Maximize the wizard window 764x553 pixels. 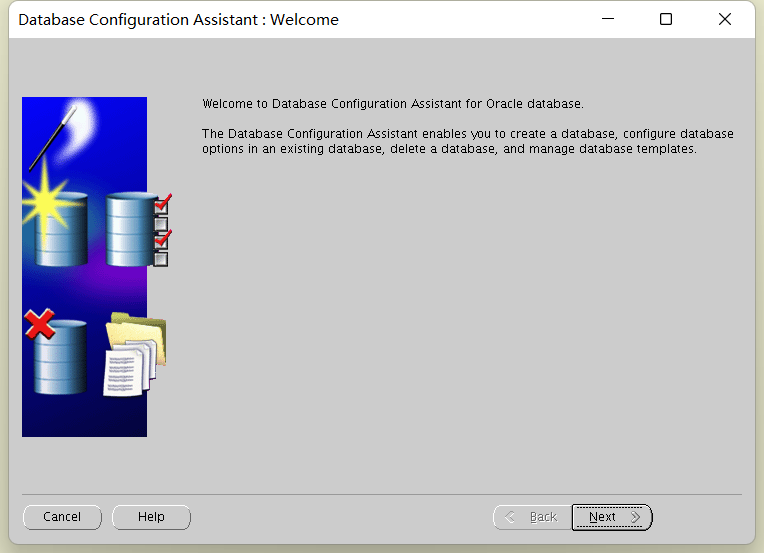[666, 19]
